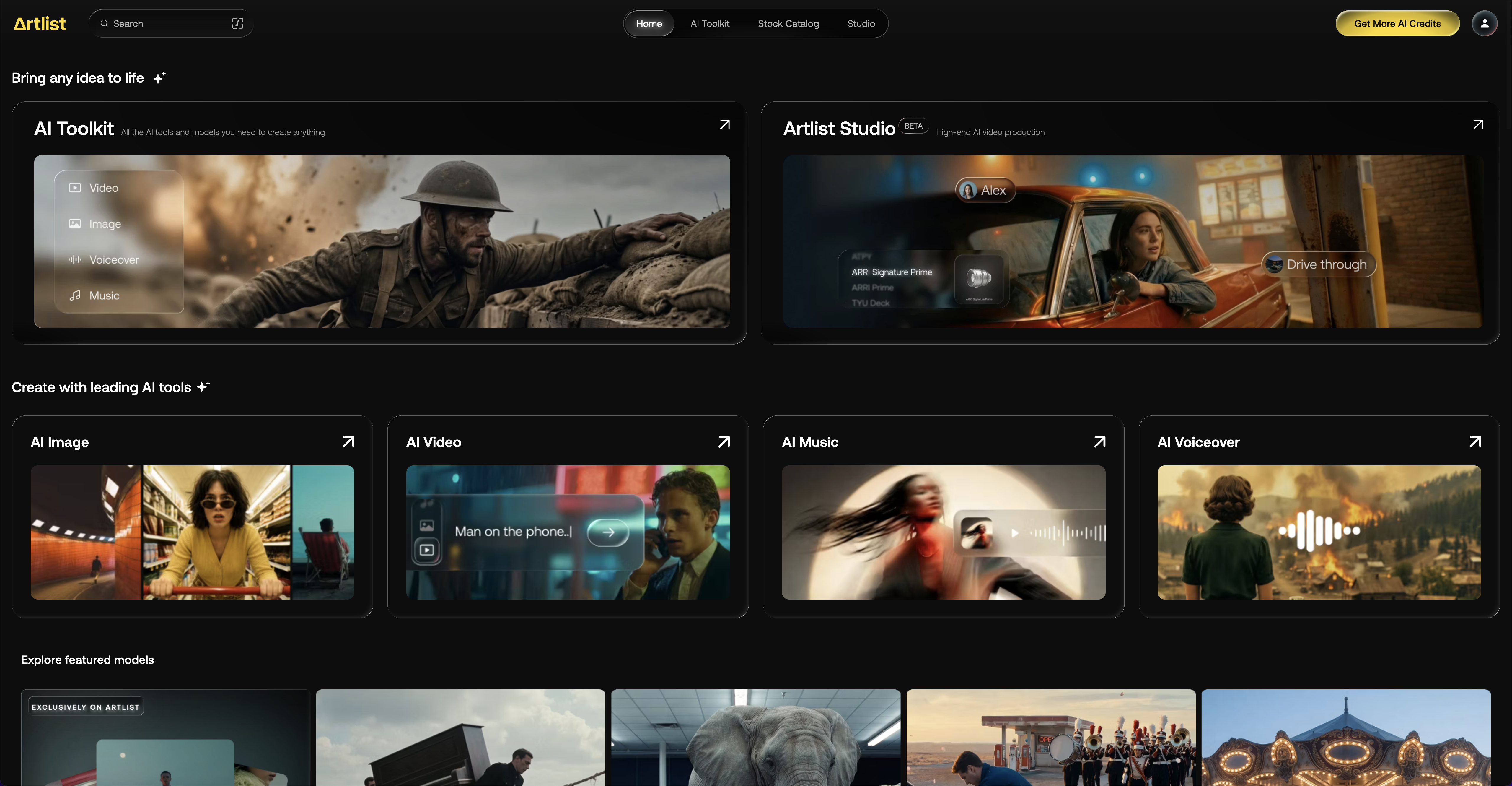Viewport: 1512px width, 786px height.
Task: Play the track in the AI Music card
Action: pyautogui.click(x=1015, y=533)
